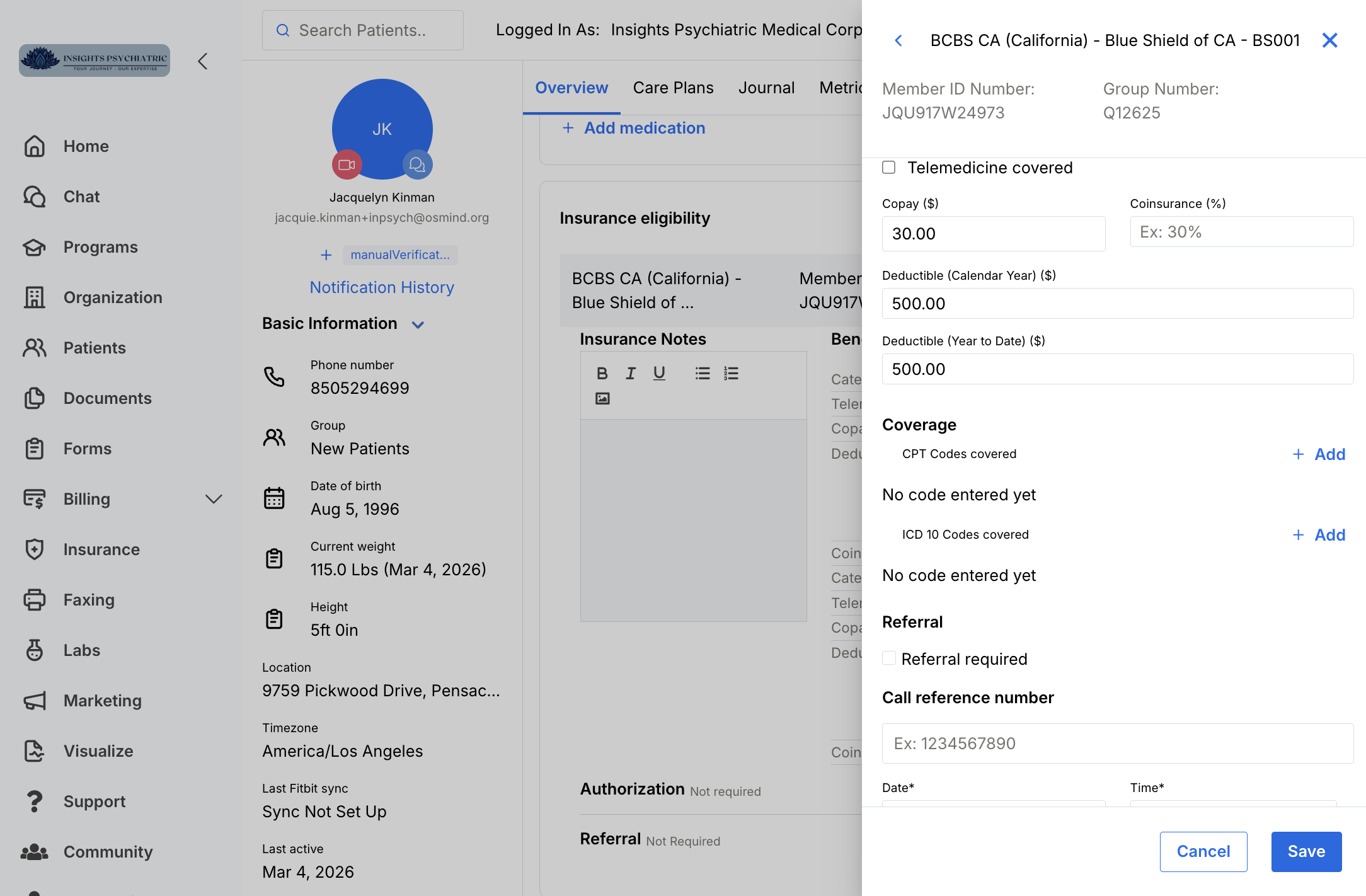Toggle italic in Insurance Notes editor

point(631,374)
